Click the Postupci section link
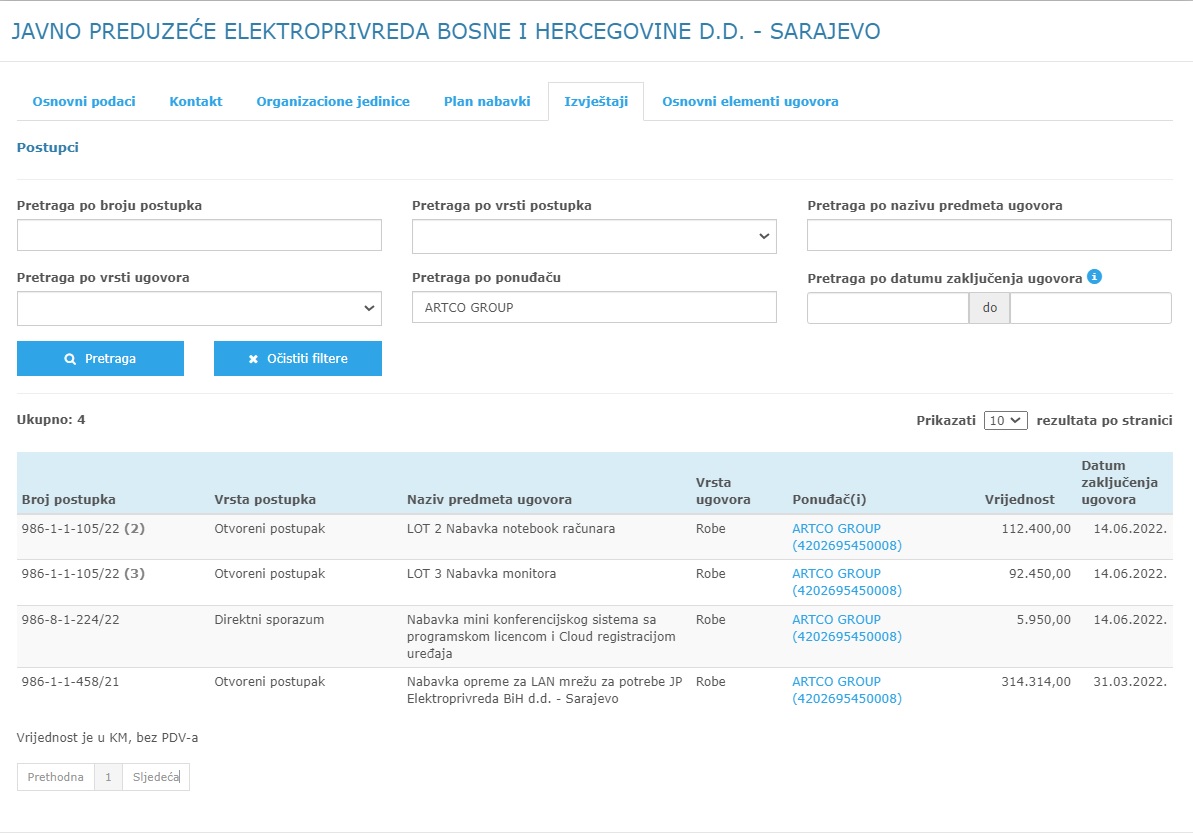Viewport: 1193px width, 833px height. pyautogui.click(x=48, y=148)
